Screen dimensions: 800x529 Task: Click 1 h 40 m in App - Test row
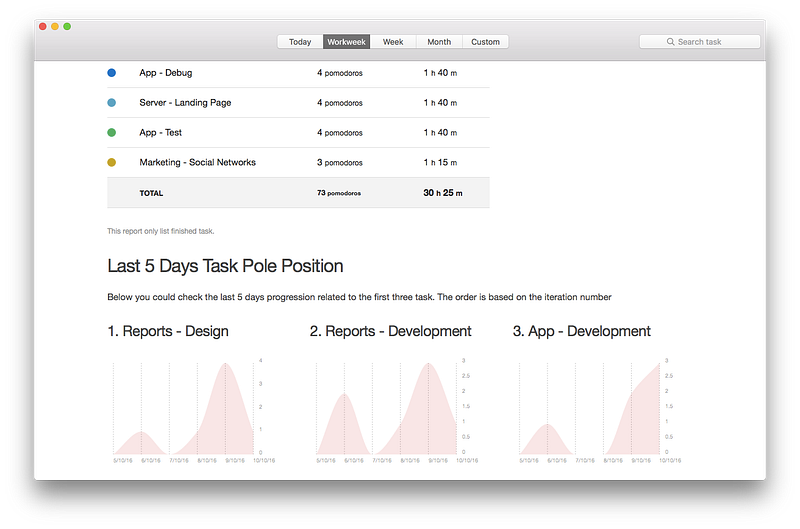[x=440, y=133]
